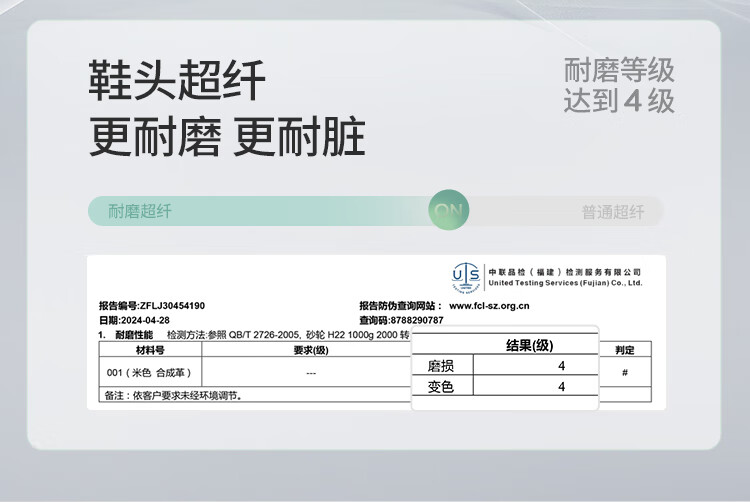Click the 更耐磨 更耐脏 headline

(227, 137)
